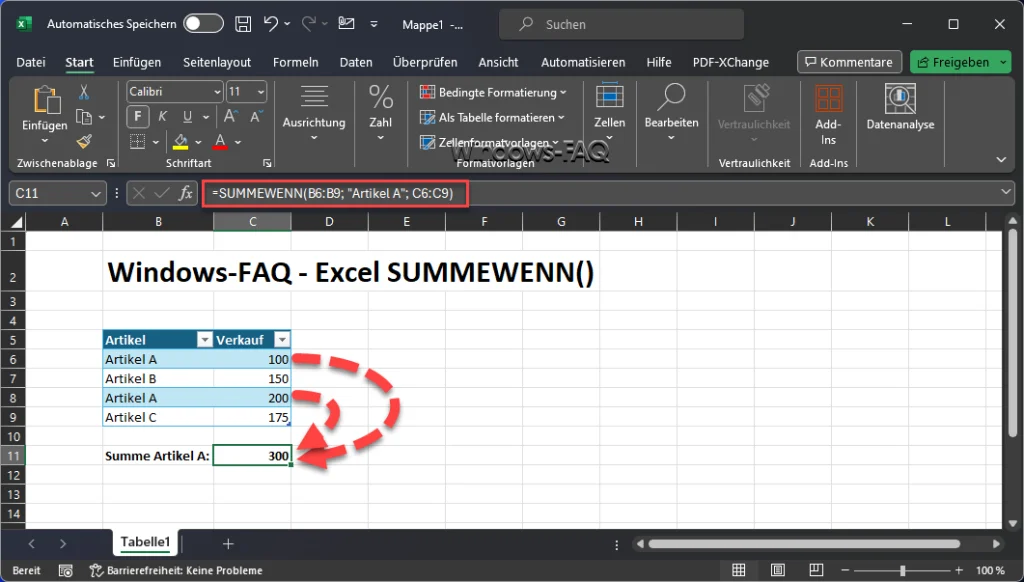
Task: Switch to the Überprüfen tab
Action: [x=425, y=62]
